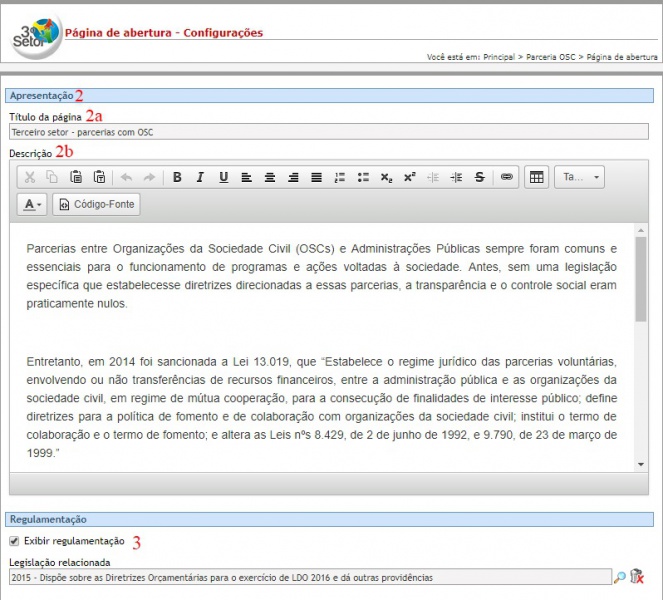The width and height of the screenshot is (663, 600).
Task: Toggle italic formatting
Action: (200, 177)
